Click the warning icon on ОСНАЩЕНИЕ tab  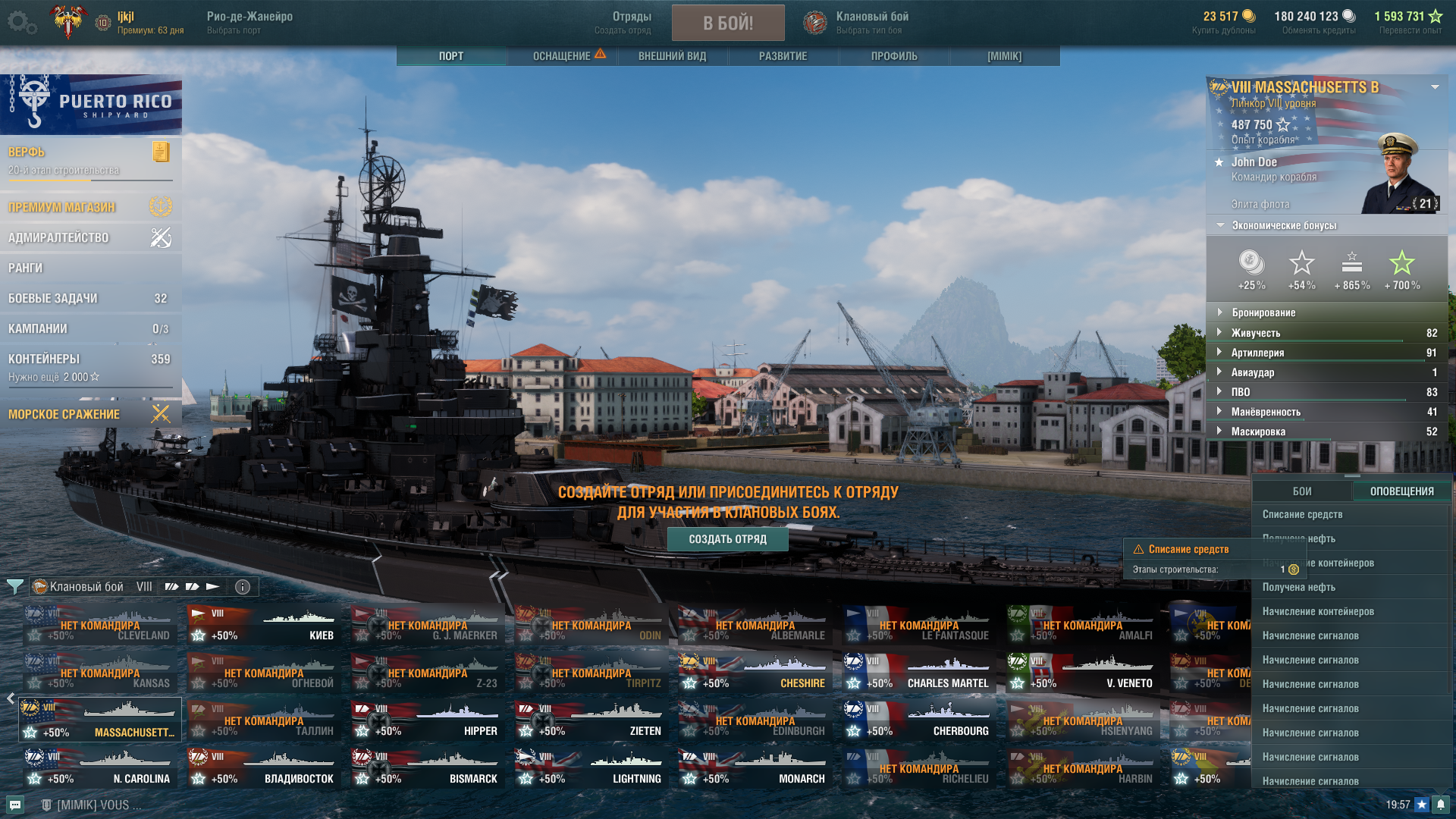click(600, 54)
